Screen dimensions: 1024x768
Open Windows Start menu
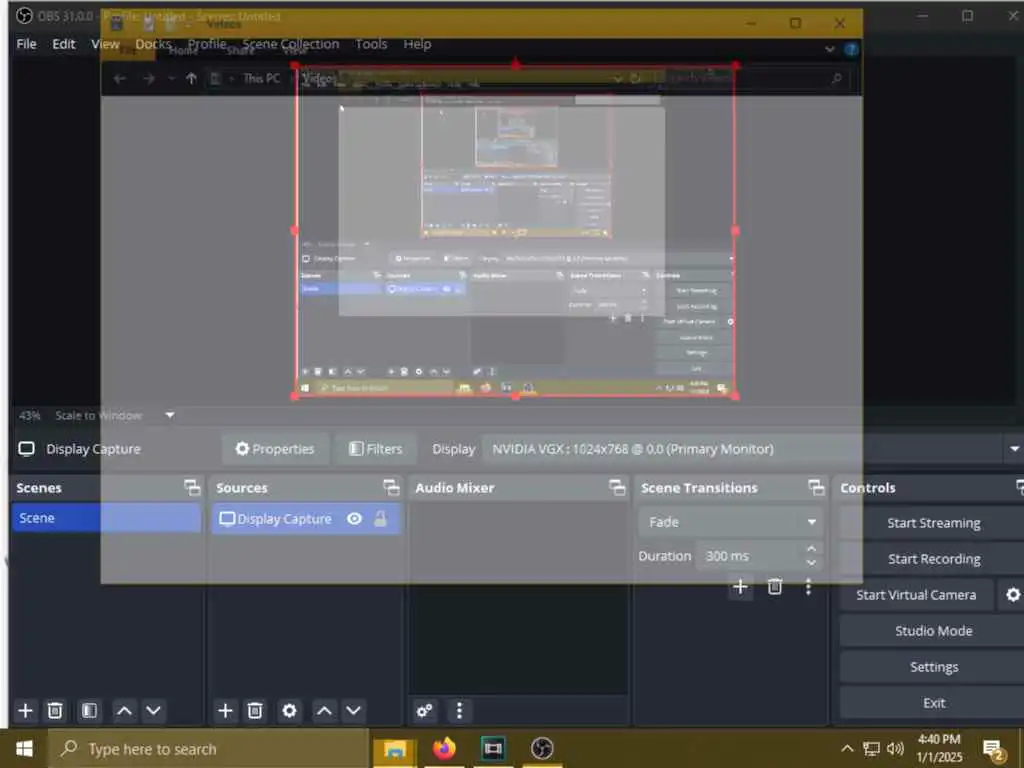[x=24, y=748]
